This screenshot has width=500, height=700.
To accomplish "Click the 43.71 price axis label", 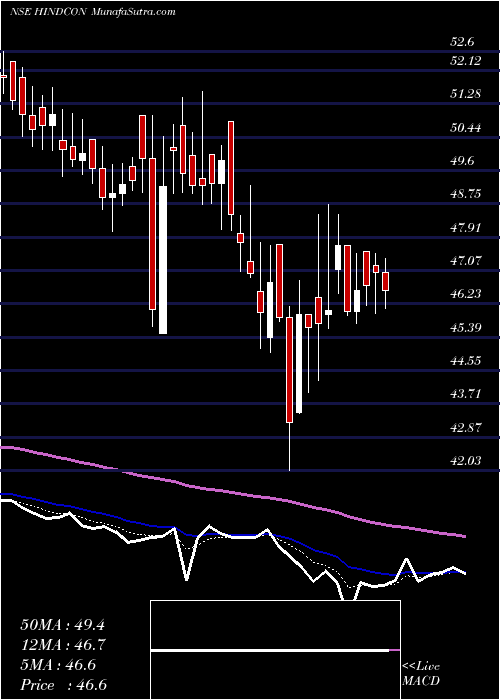I will click(466, 394).
